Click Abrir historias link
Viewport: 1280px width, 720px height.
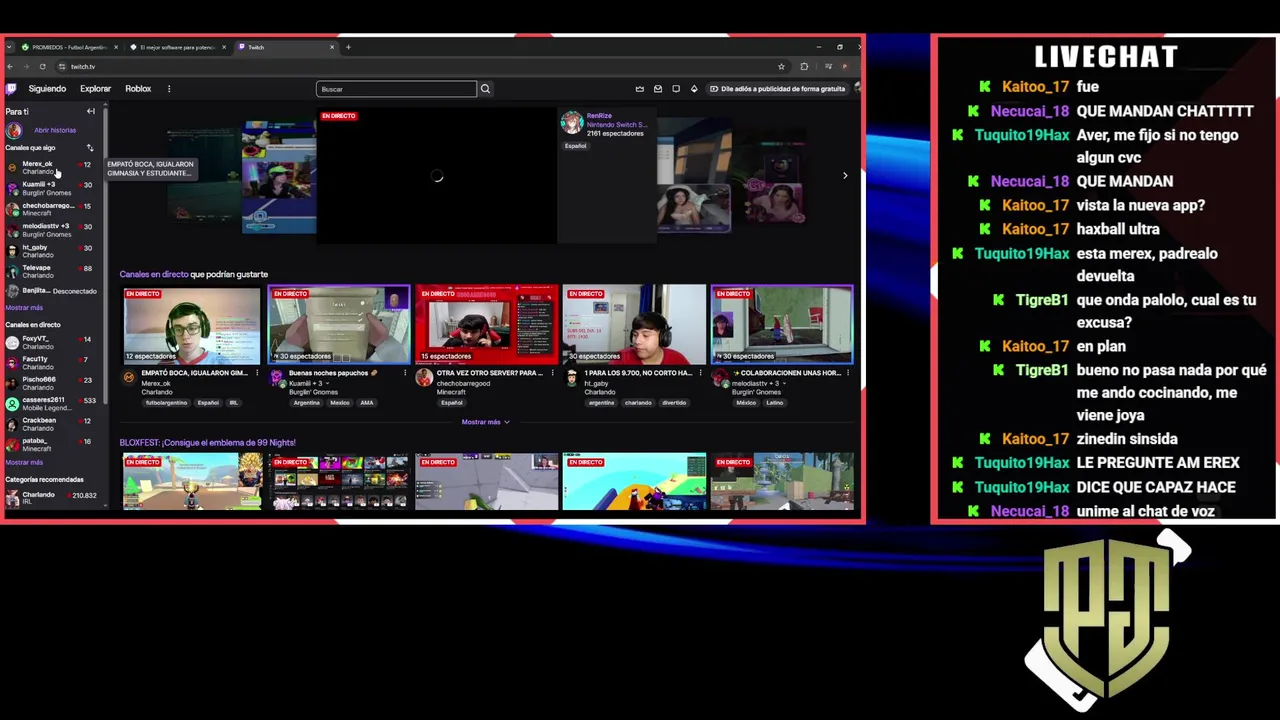pos(55,130)
